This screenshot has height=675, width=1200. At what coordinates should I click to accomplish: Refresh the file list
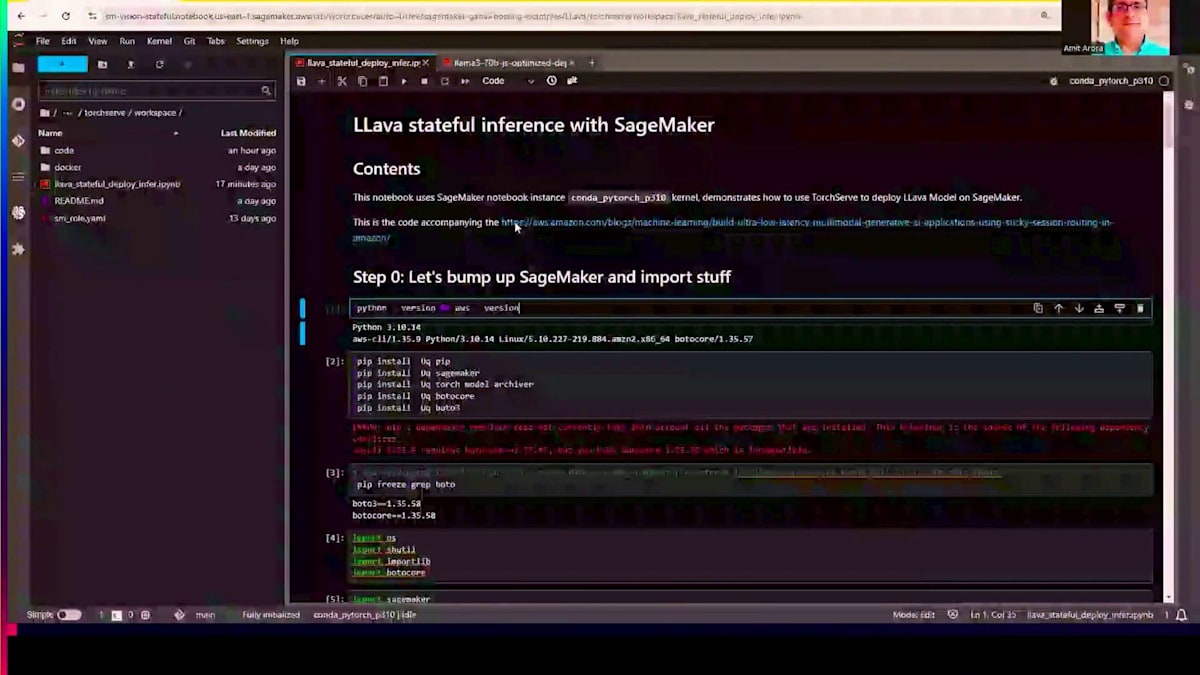click(159, 64)
